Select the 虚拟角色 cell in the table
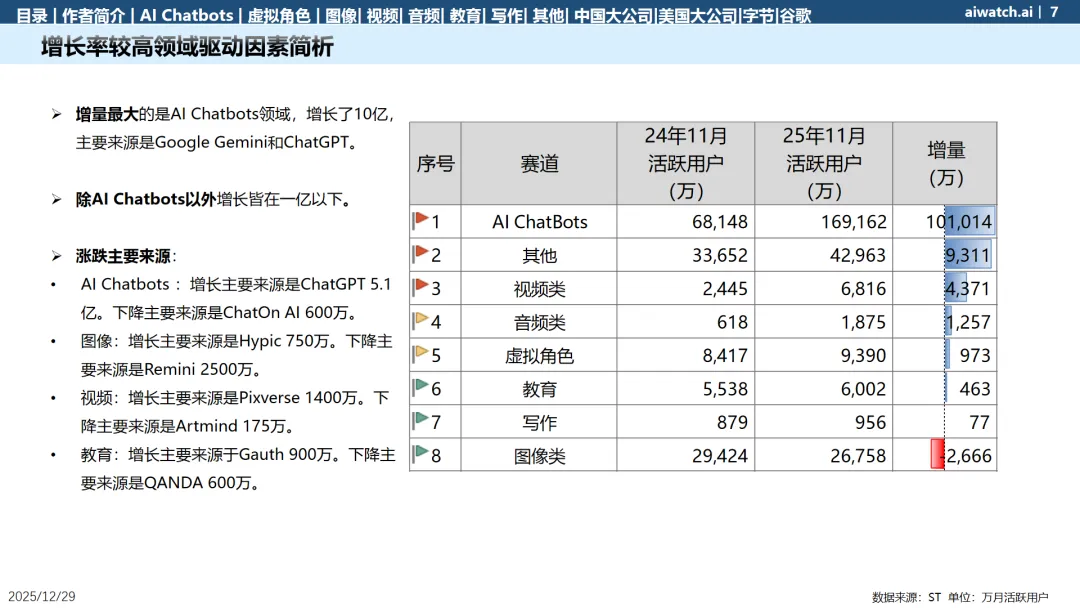 pos(539,355)
